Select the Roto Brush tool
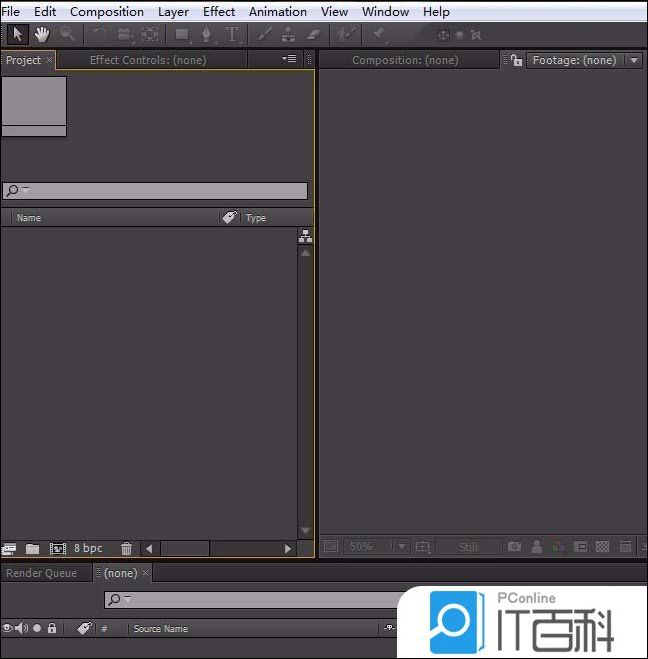Viewport: 648px width, 659px height. pyautogui.click(x=346, y=34)
